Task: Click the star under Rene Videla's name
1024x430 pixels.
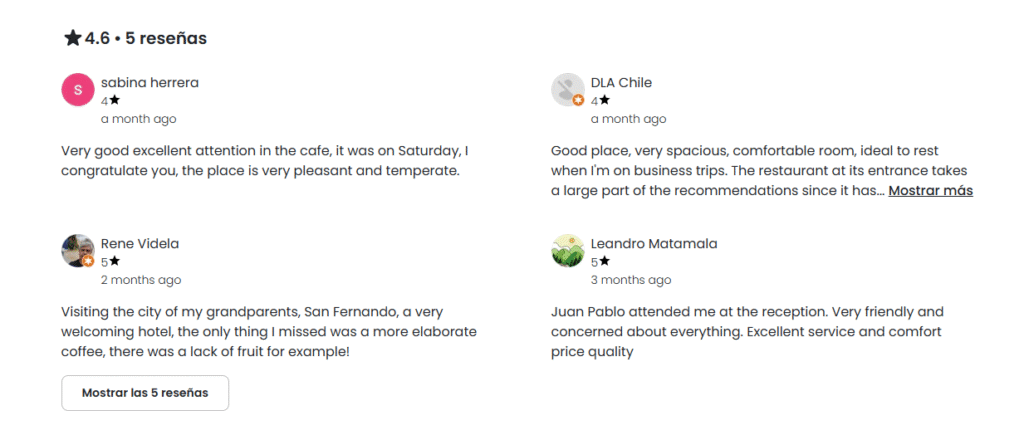Action: 115,262
